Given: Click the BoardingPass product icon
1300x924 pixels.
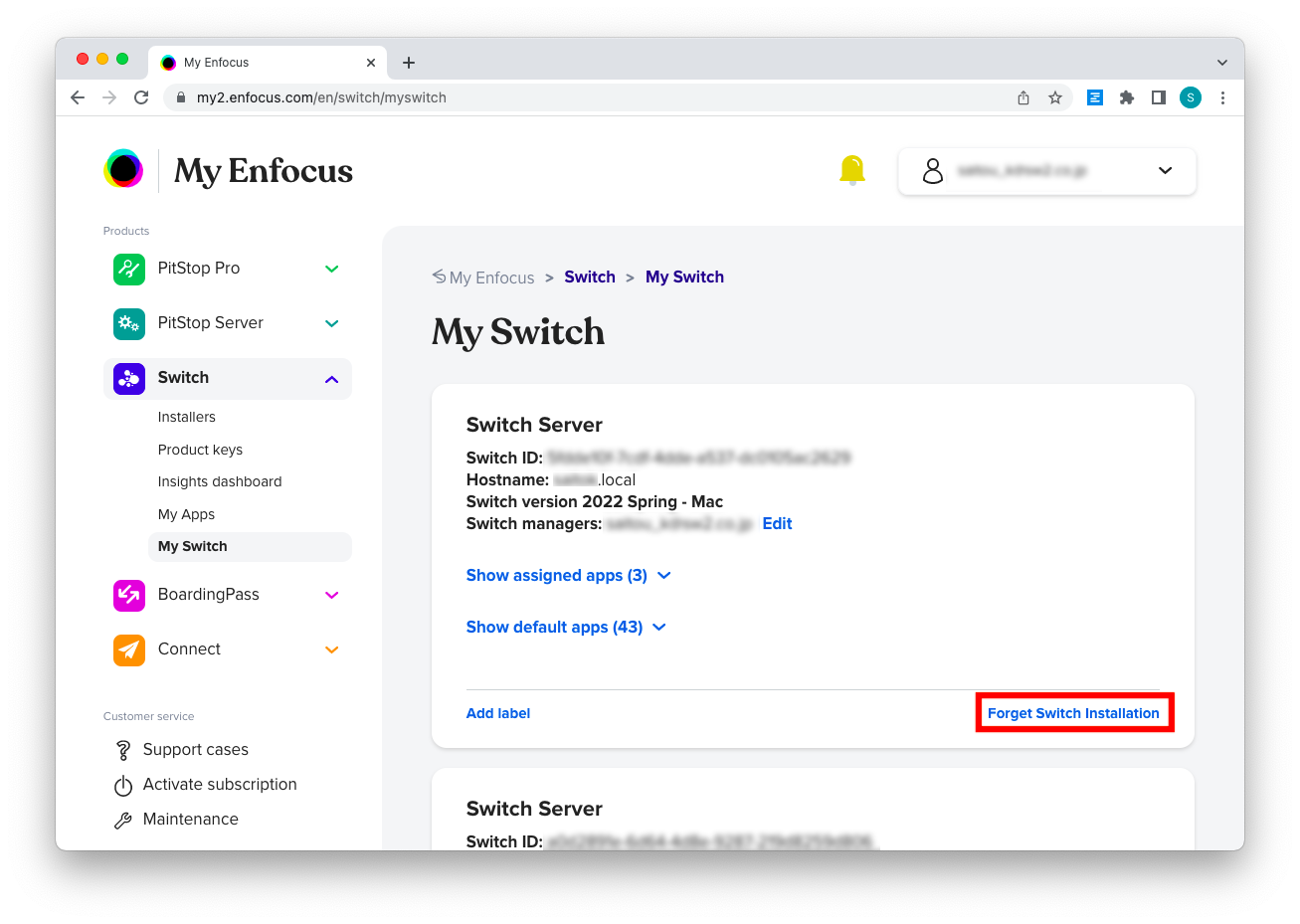Looking at the screenshot, I should [129, 595].
